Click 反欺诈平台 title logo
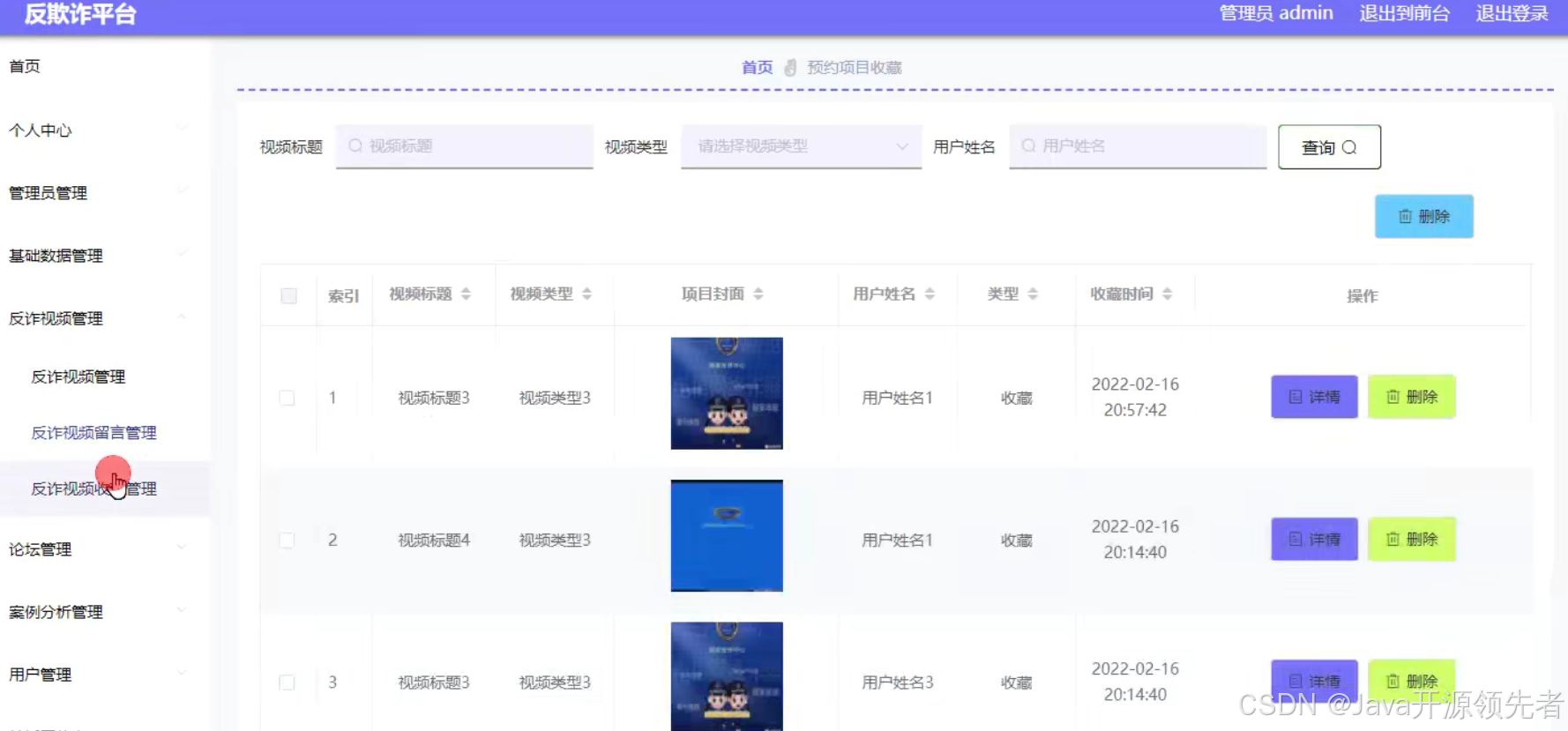Image resolution: width=1568 pixels, height=731 pixels. click(x=80, y=14)
